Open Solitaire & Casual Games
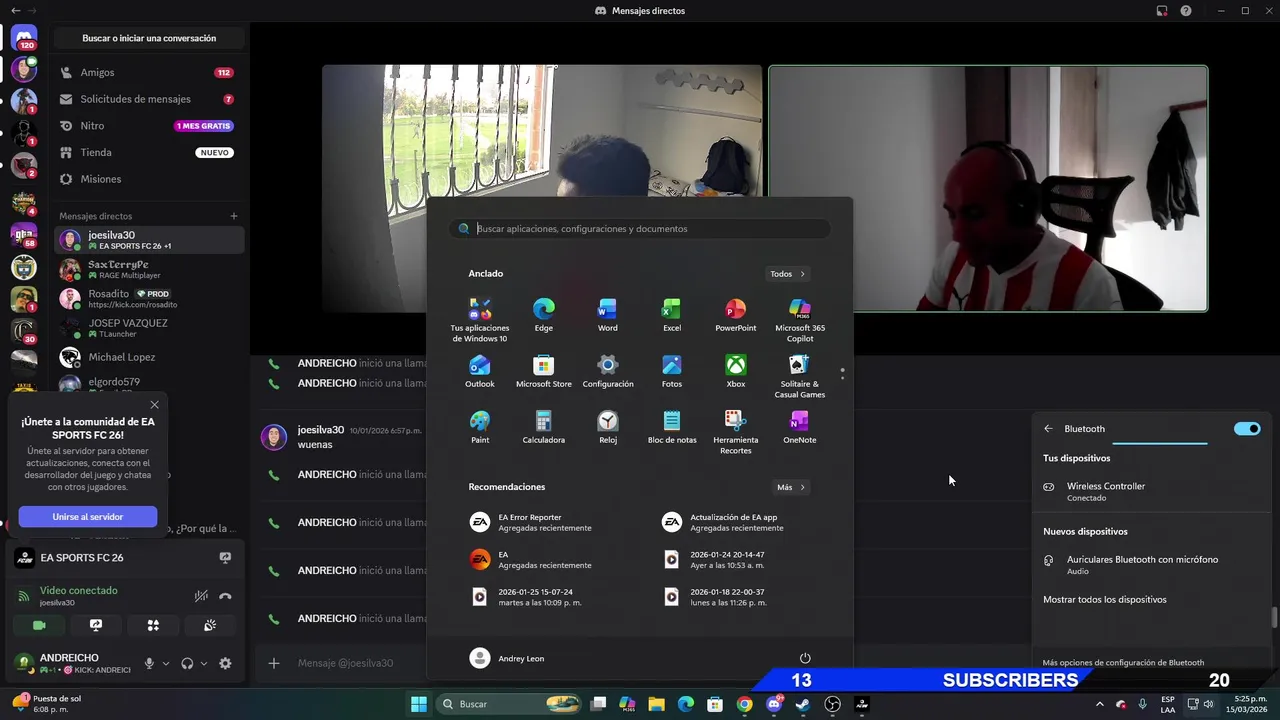 pos(799,376)
